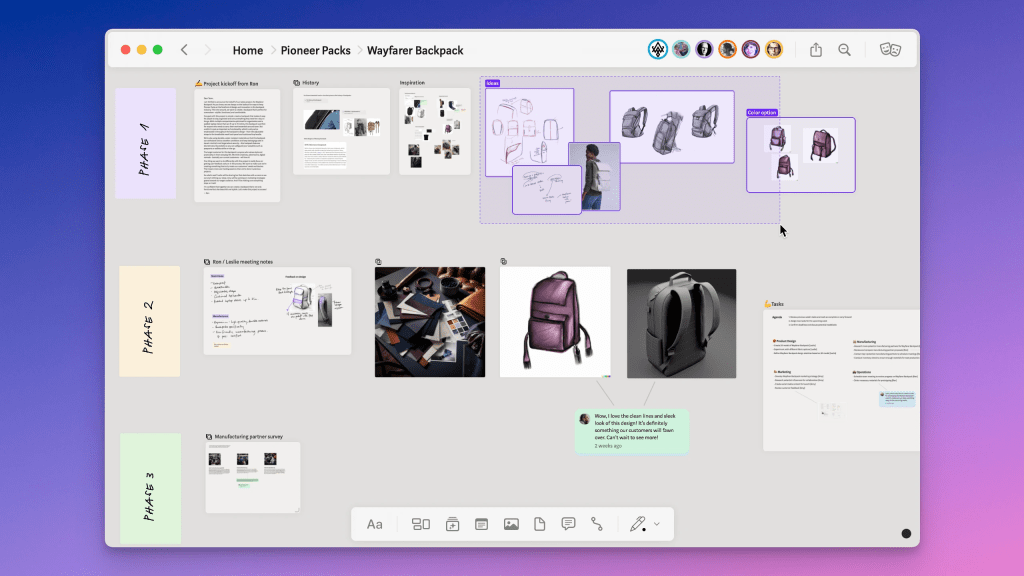
Task: Expand pen options chevron in toolbar
Action: [657, 524]
